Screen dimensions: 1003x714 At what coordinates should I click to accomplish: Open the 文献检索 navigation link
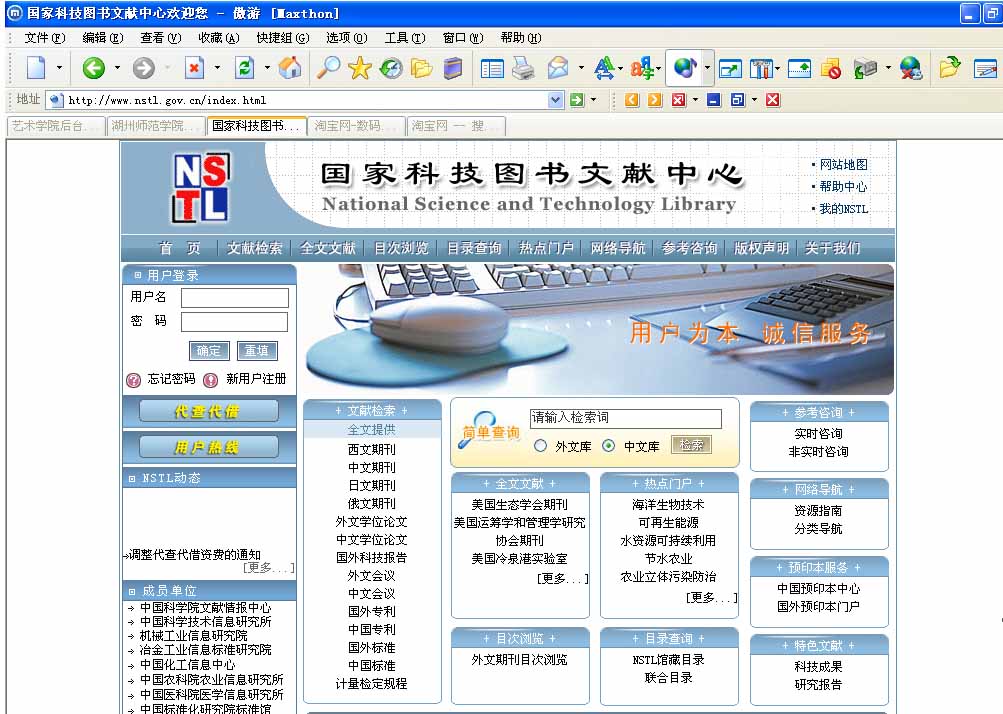tap(255, 248)
